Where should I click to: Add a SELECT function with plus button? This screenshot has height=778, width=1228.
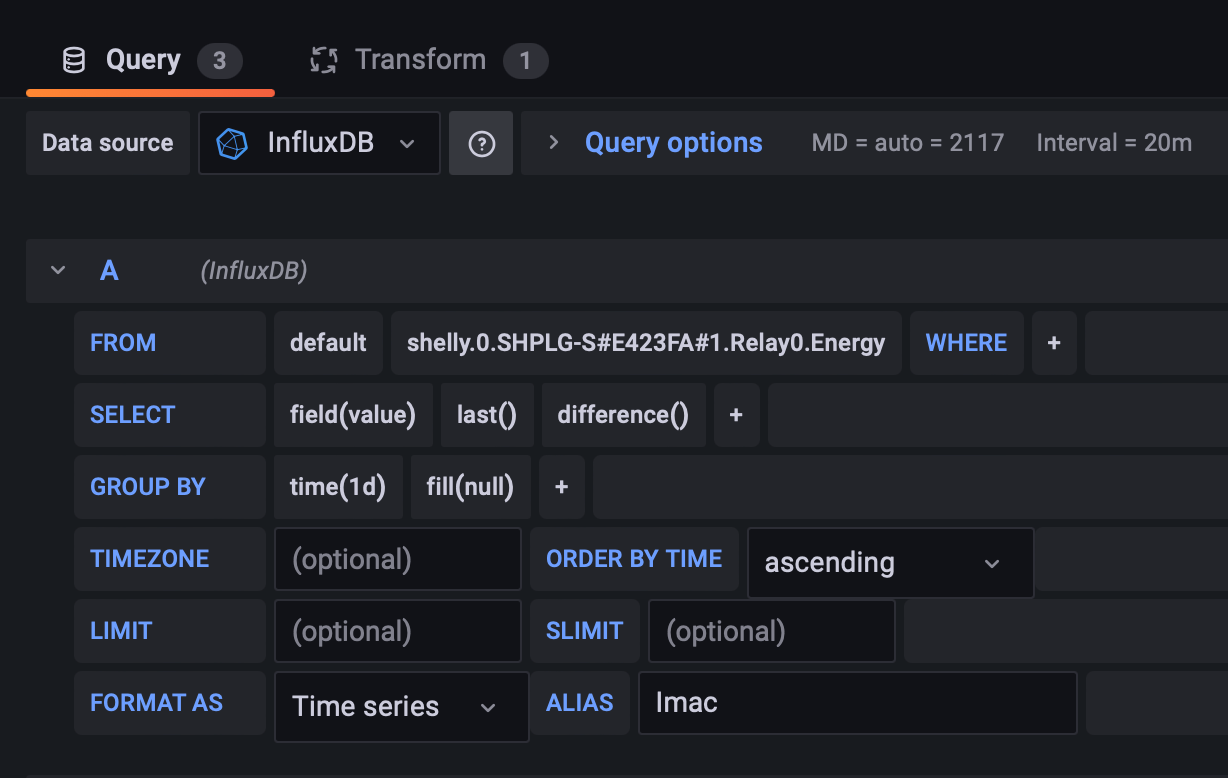pyautogui.click(x=736, y=415)
